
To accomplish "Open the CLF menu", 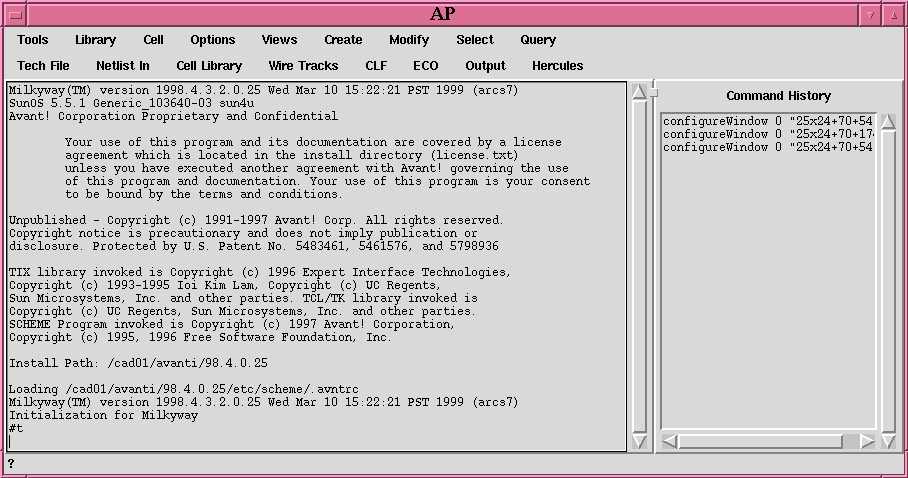I will click(x=376, y=66).
